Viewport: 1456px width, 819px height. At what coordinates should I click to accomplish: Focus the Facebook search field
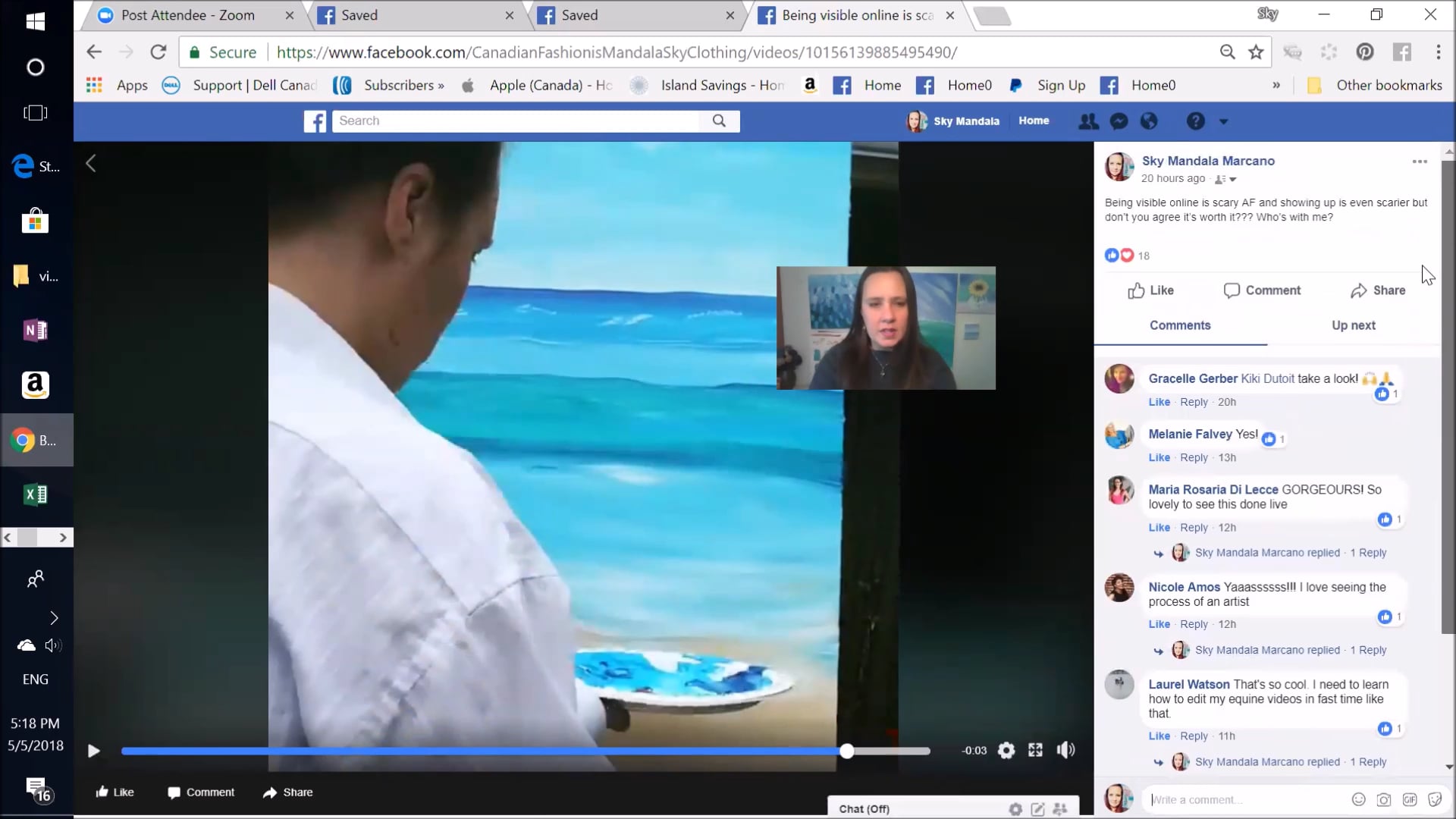(516, 121)
